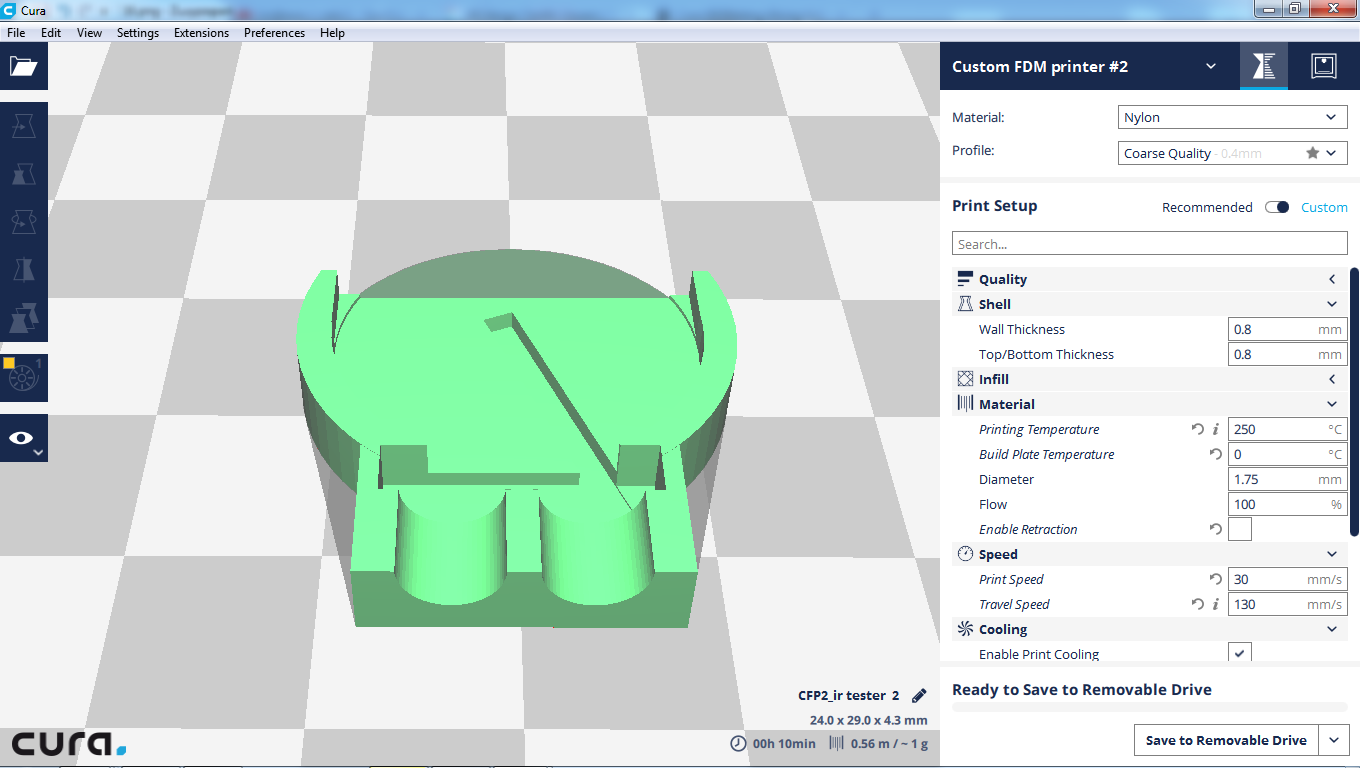Click the Cooling fan category icon
This screenshot has height=768, width=1360.
[x=965, y=629]
